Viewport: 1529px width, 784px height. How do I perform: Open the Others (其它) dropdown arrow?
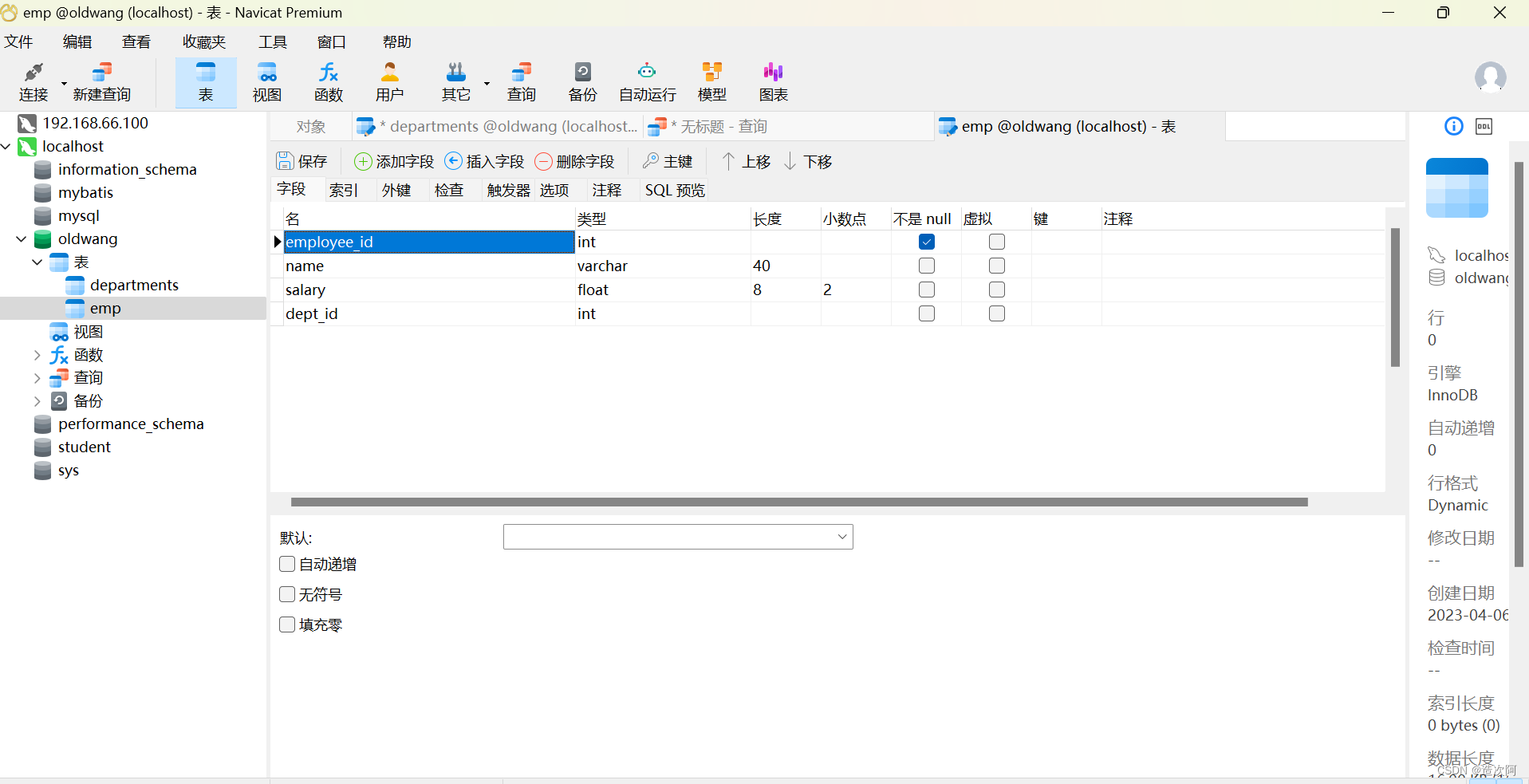(487, 83)
